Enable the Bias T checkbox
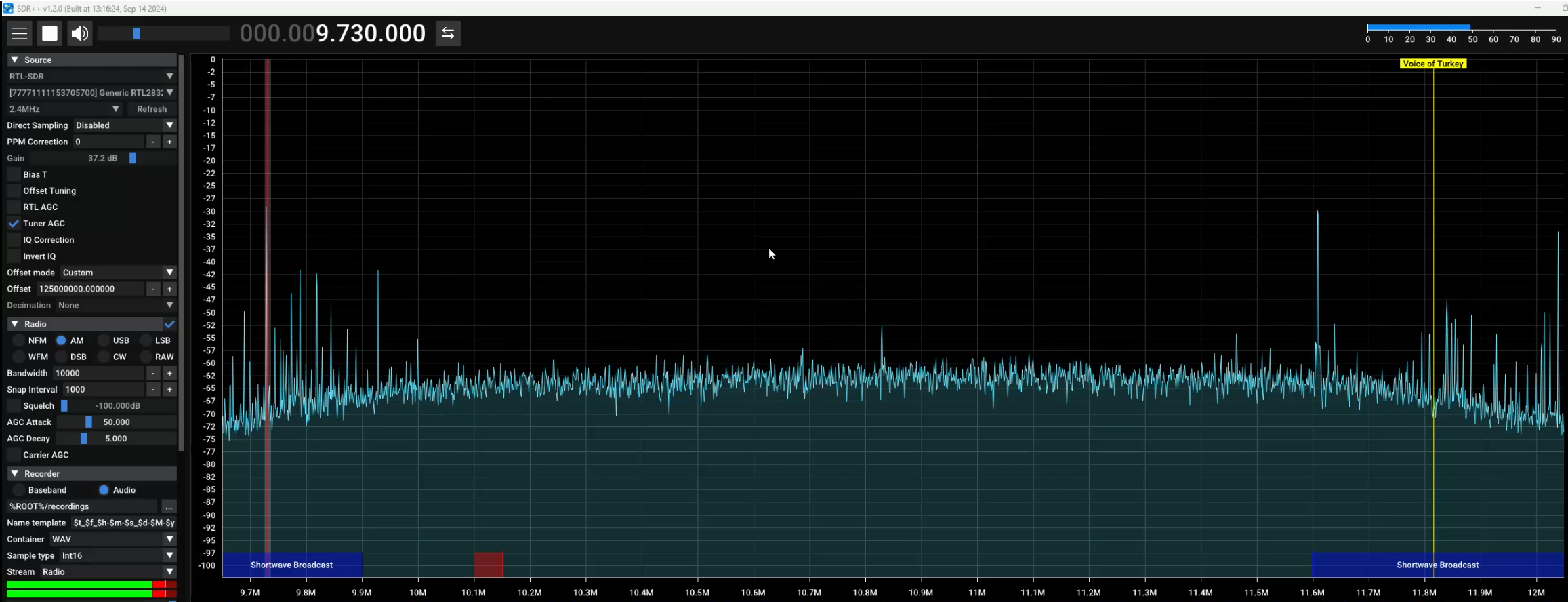 pyautogui.click(x=14, y=174)
